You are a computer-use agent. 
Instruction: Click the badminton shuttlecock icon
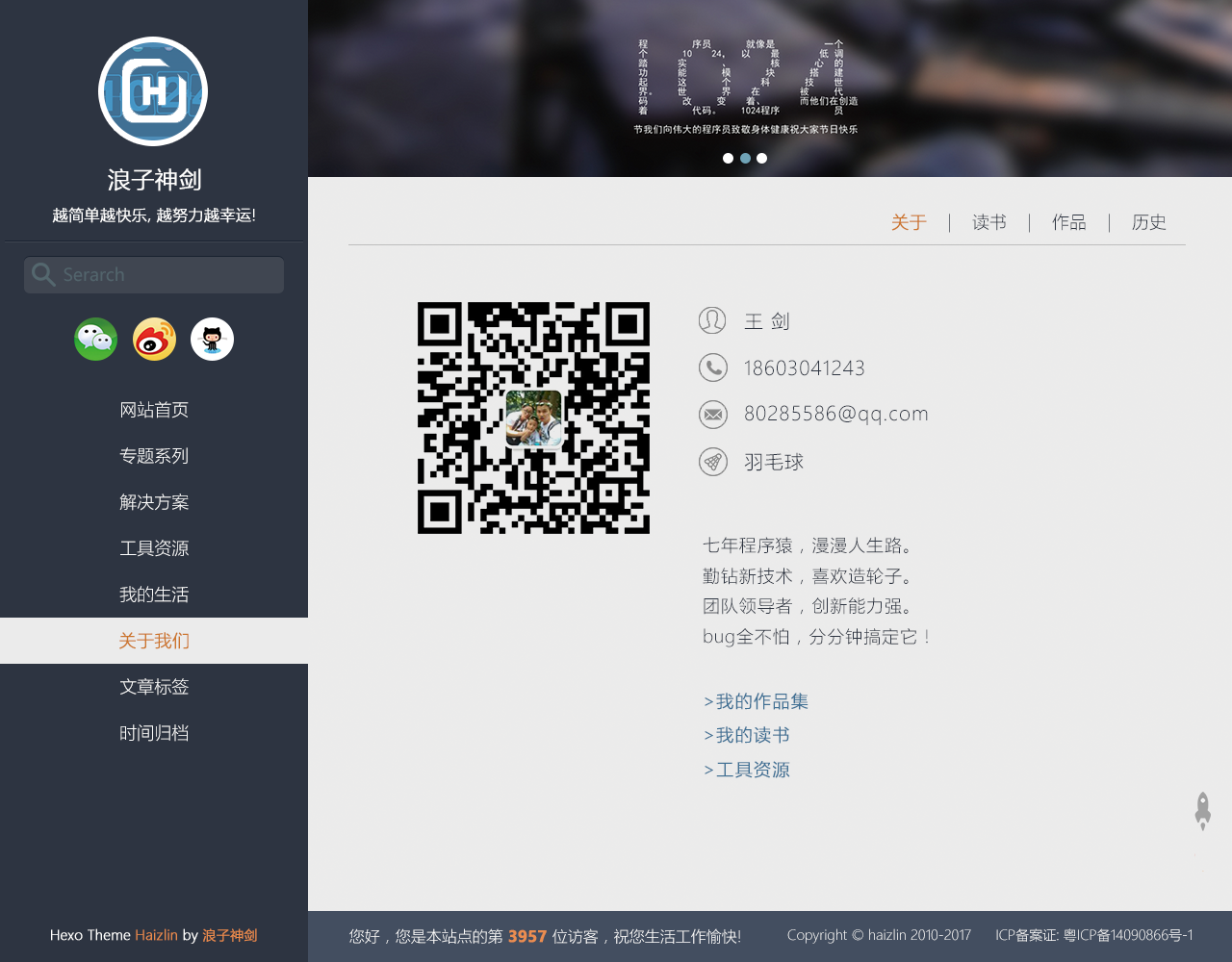point(712,462)
